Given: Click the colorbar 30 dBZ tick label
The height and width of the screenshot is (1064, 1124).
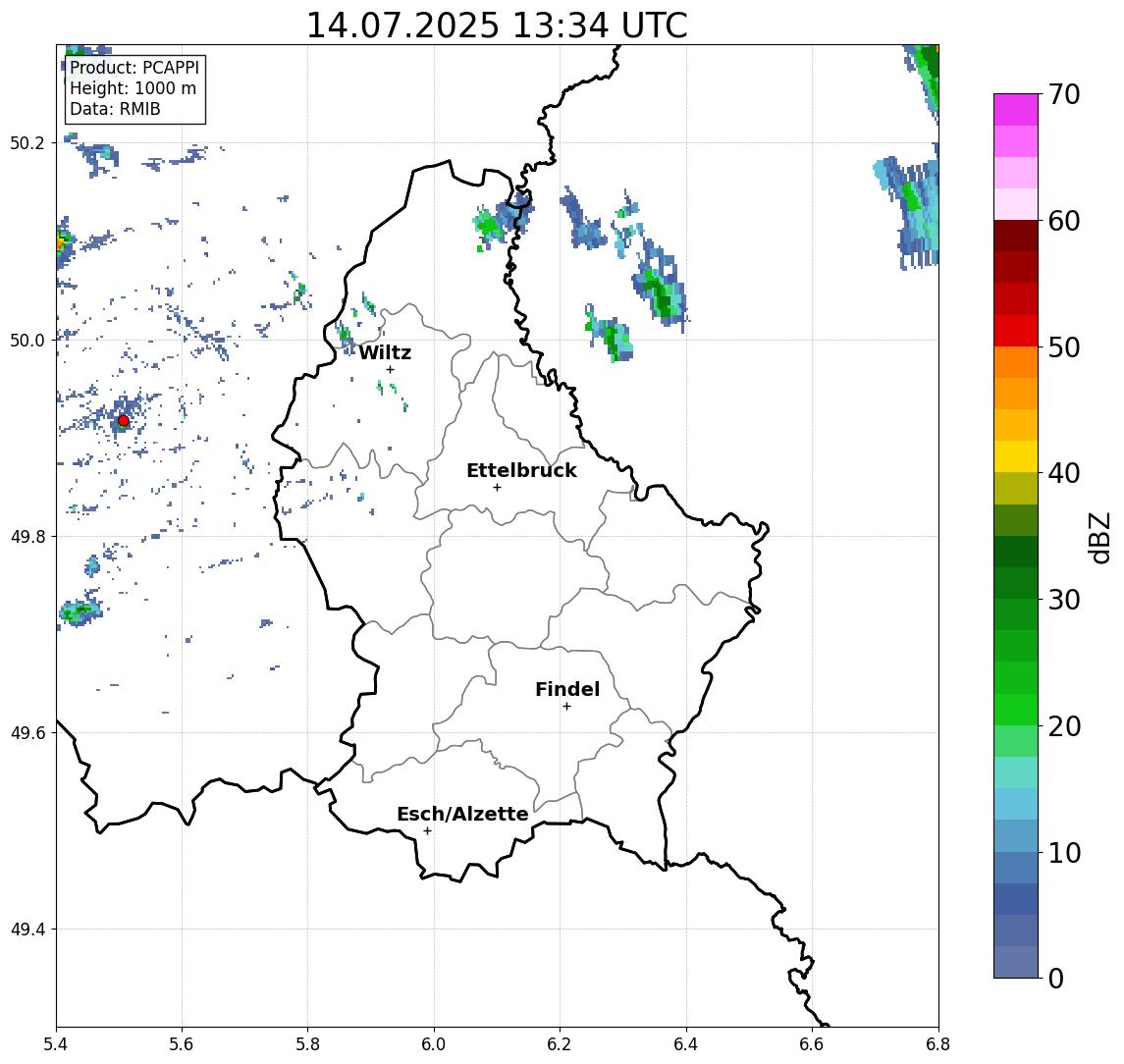Looking at the screenshot, I should [x=1064, y=600].
